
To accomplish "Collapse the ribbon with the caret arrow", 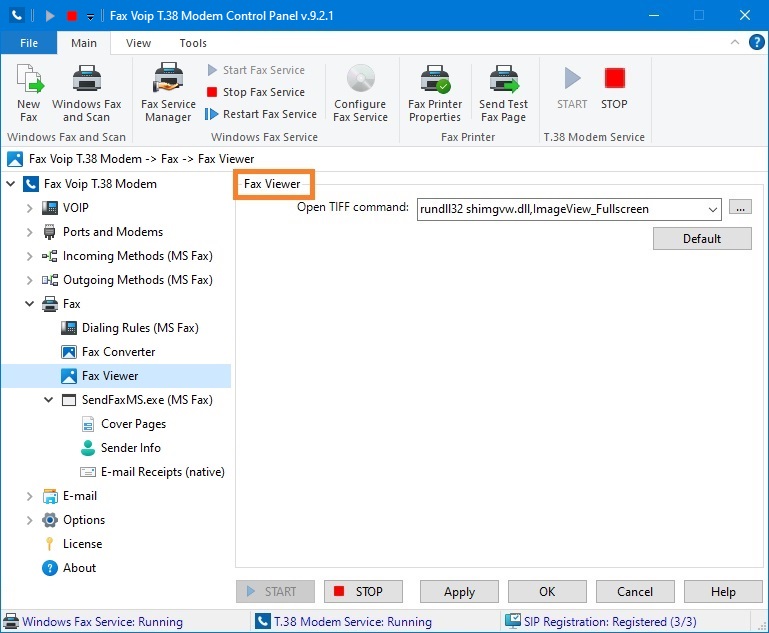I will (735, 42).
